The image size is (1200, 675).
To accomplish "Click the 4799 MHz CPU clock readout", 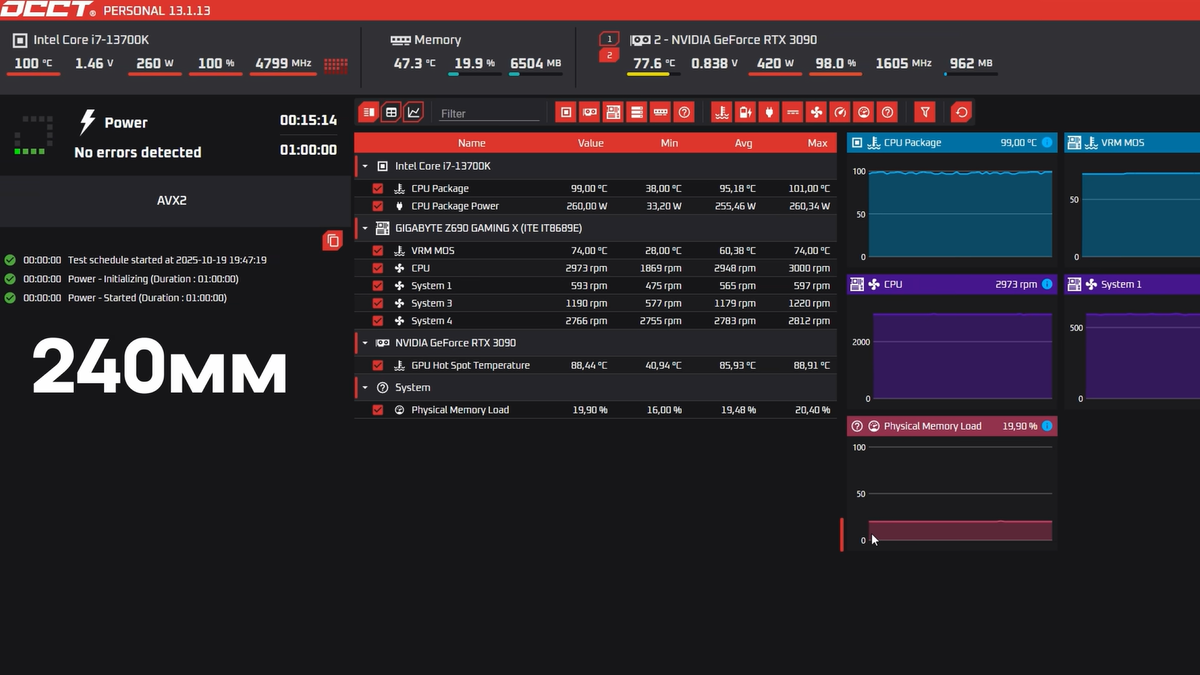I will point(284,63).
